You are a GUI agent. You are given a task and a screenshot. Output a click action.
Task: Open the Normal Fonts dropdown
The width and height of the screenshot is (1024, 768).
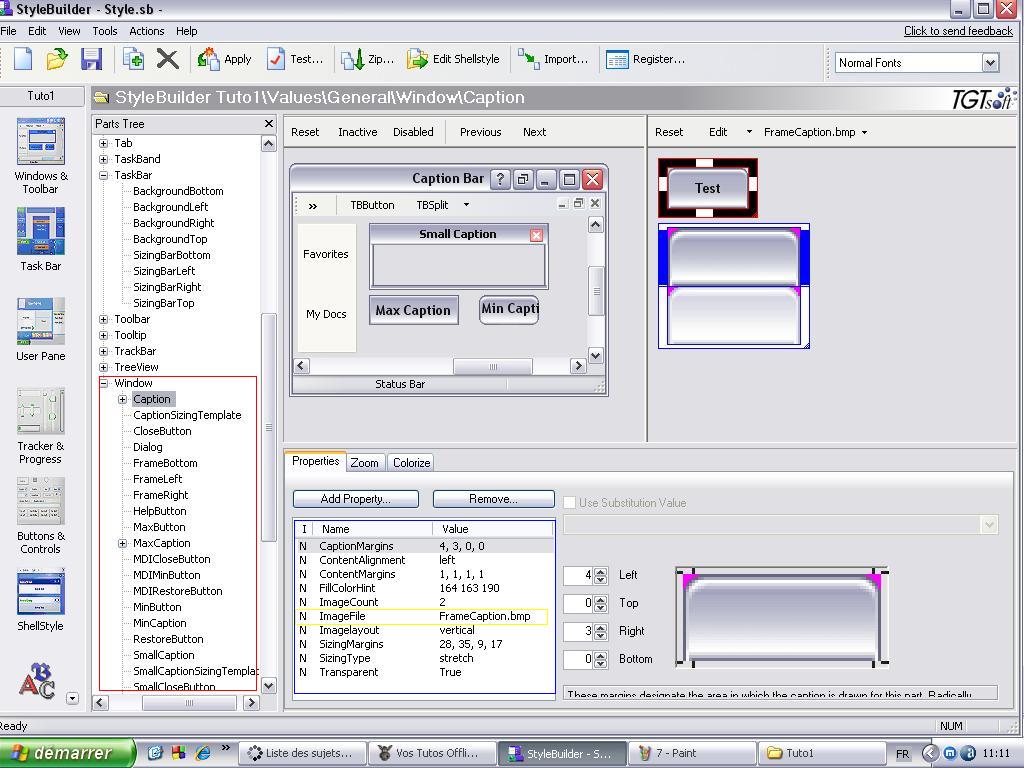pos(989,63)
